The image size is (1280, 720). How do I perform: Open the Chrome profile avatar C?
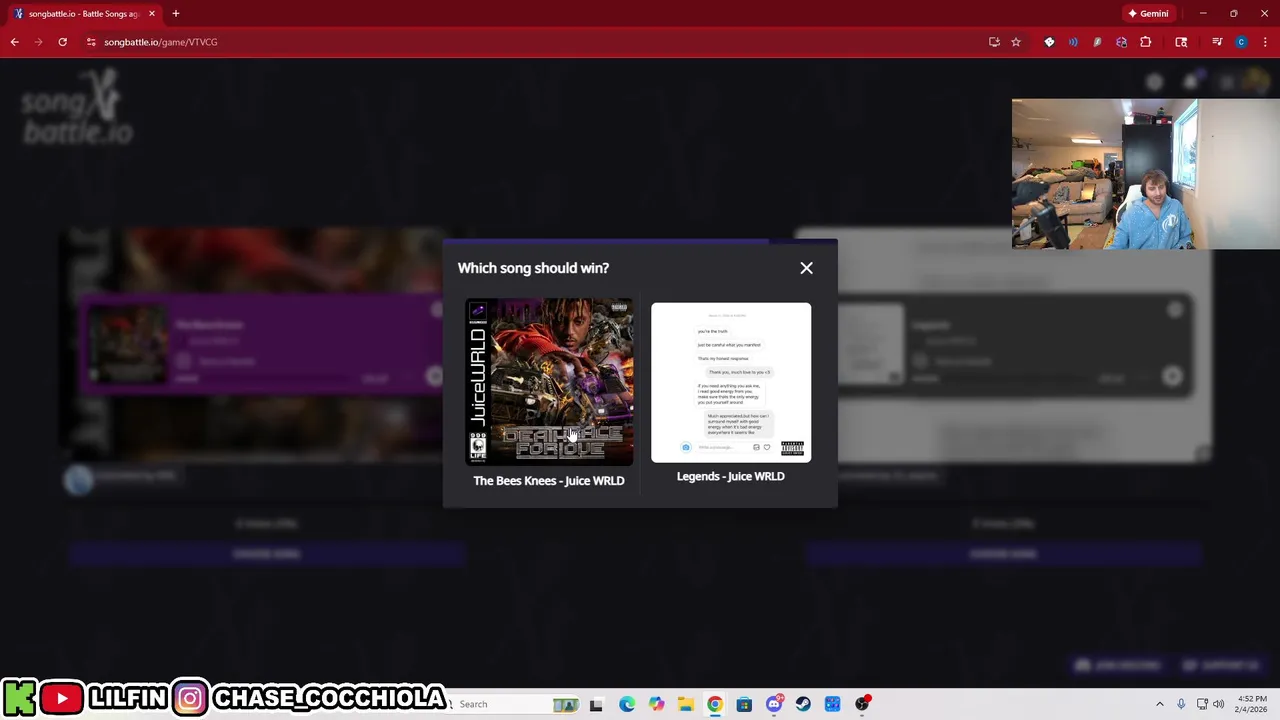[1241, 42]
